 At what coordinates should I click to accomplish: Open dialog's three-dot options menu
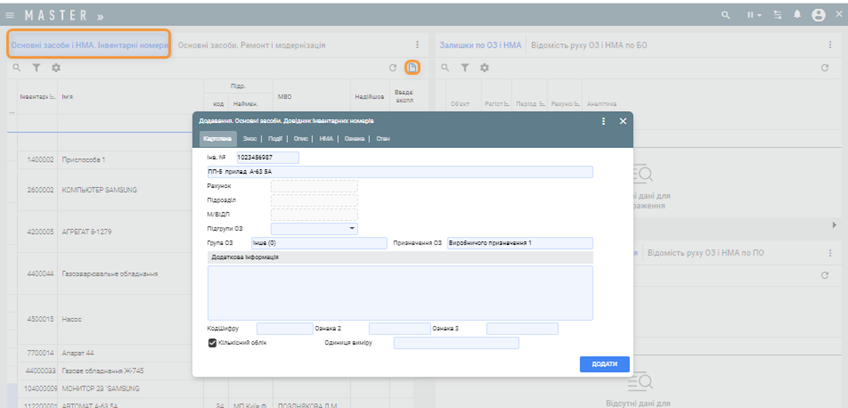[604, 121]
